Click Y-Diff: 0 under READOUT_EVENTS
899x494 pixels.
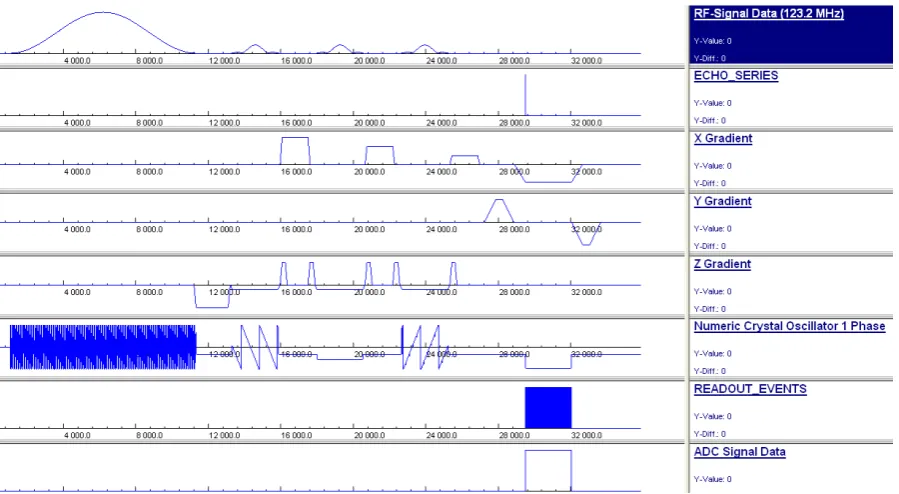pos(710,434)
